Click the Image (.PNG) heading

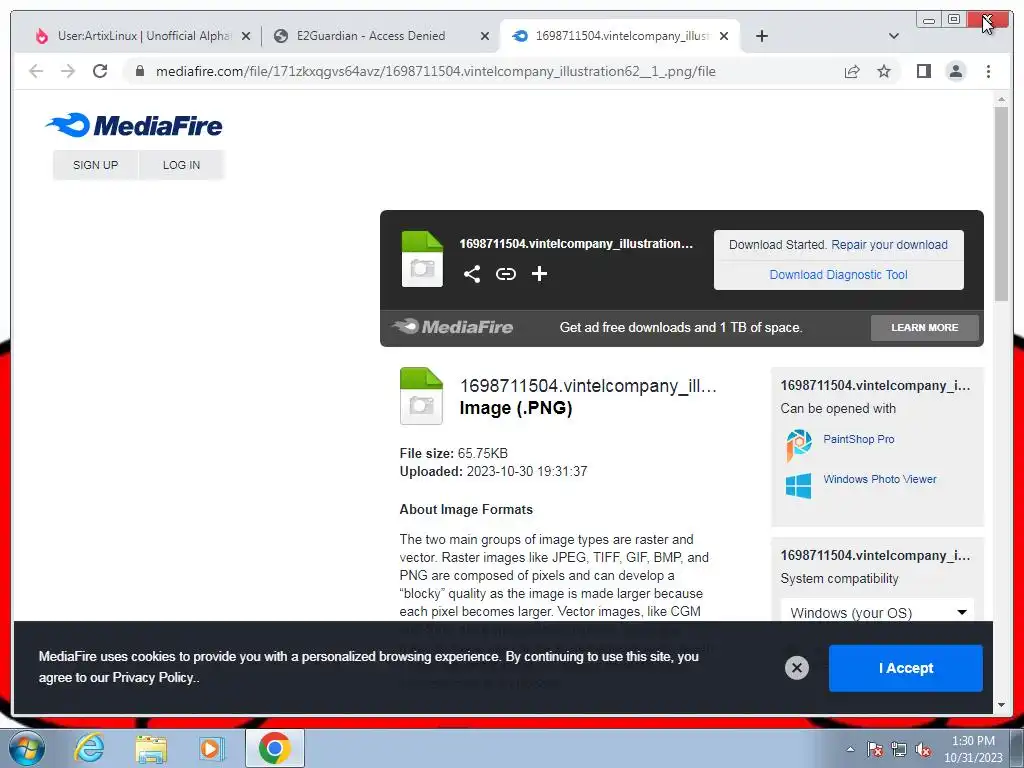[x=515, y=408]
